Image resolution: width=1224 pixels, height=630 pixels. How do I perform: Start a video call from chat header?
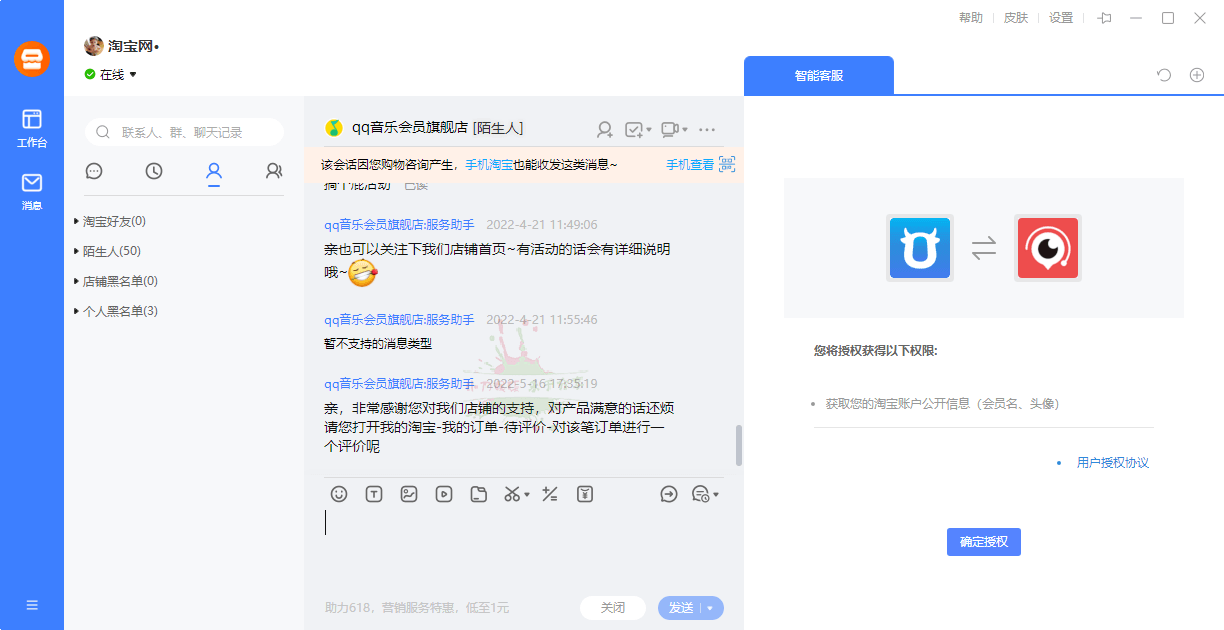point(668,129)
